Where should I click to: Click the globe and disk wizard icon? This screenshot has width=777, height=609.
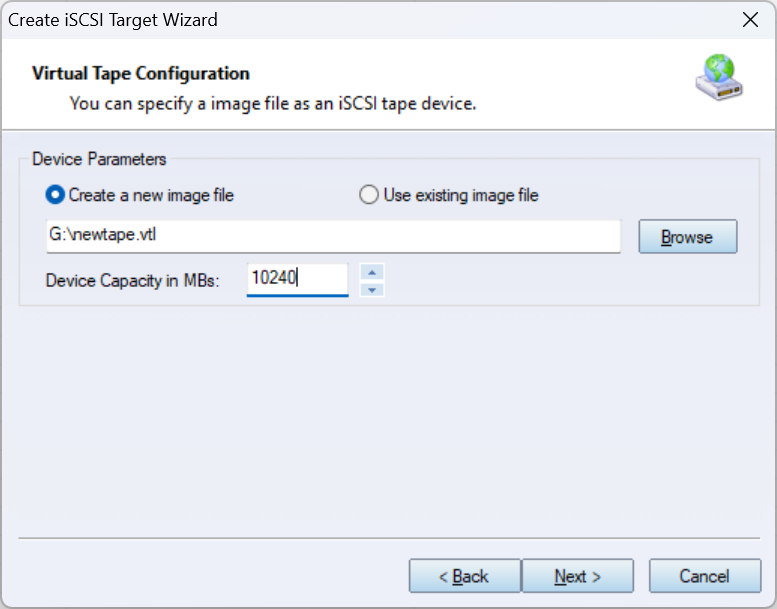click(x=719, y=81)
